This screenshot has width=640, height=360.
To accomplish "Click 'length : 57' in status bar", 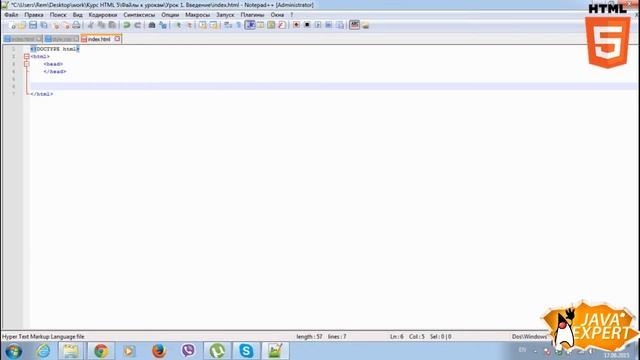I will coord(309,337).
